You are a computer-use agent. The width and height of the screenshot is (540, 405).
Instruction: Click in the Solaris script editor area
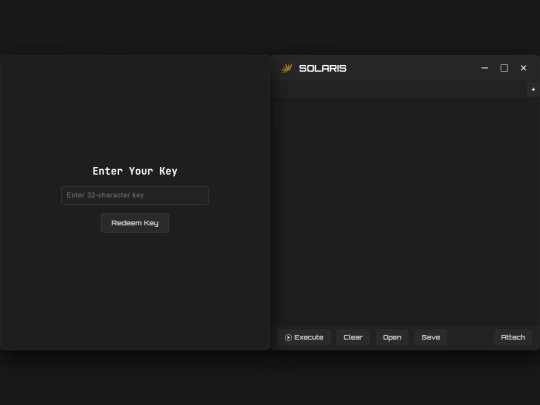coord(405,211)
